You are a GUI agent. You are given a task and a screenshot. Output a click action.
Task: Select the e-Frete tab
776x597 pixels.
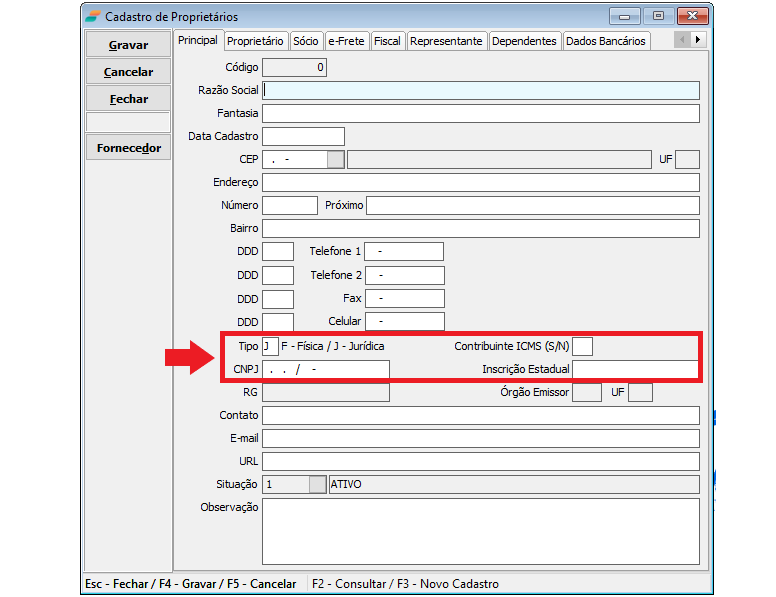344,41
